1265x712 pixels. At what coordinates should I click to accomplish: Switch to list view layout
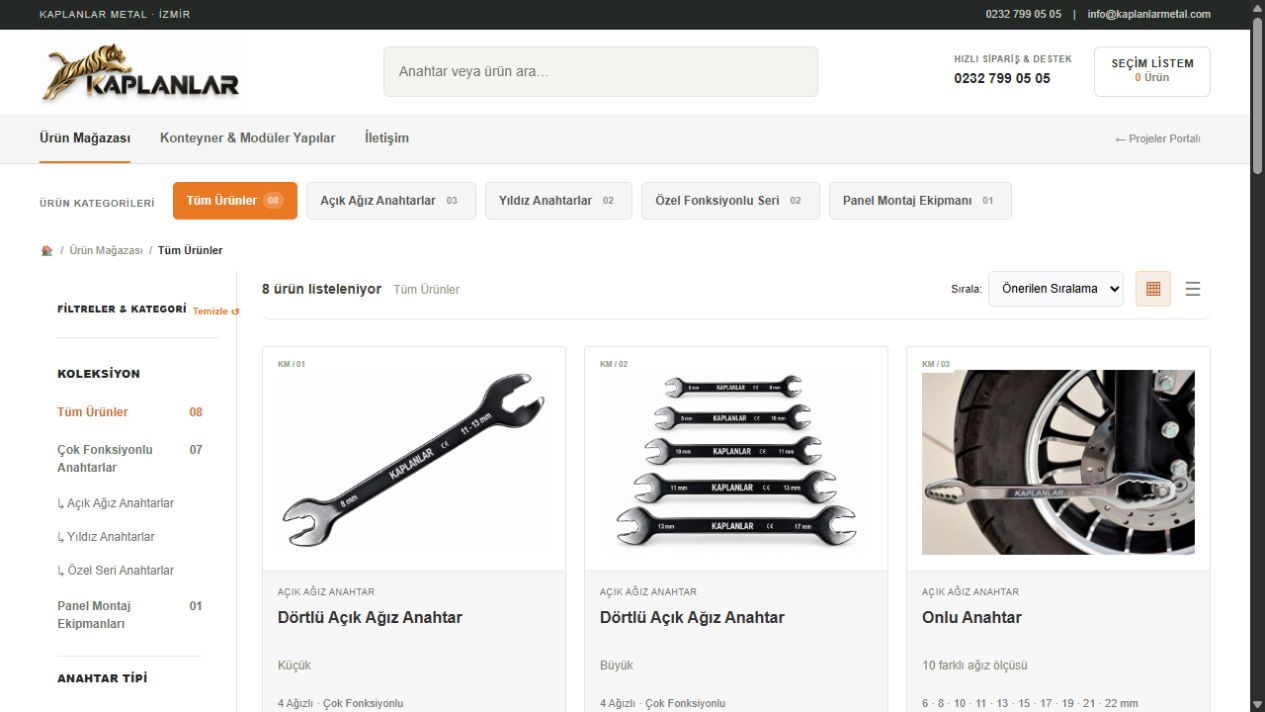[1193, 289]
